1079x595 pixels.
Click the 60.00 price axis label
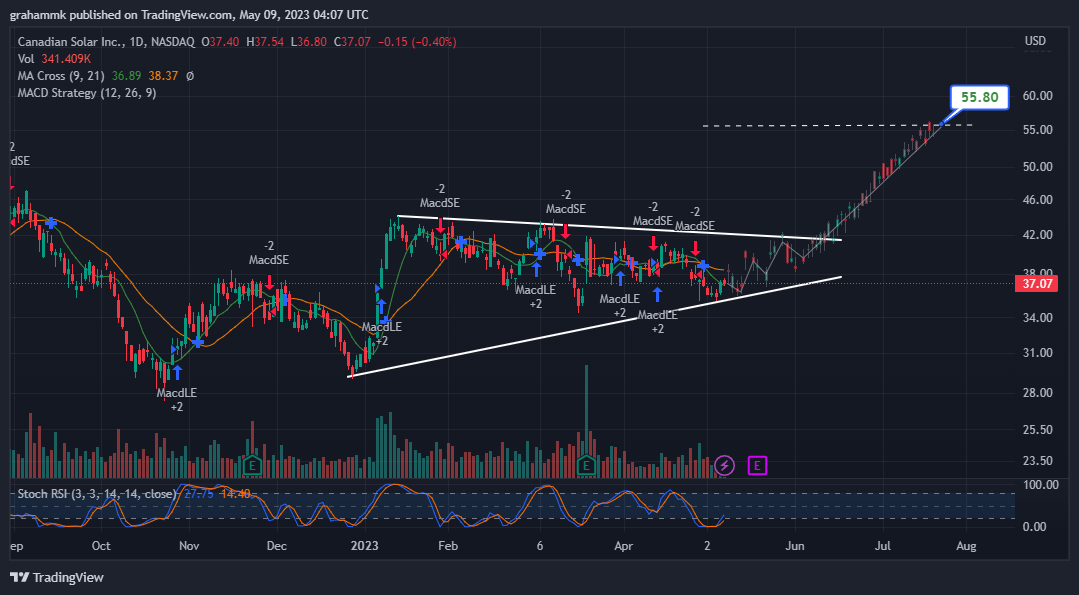pos(1037,96)
